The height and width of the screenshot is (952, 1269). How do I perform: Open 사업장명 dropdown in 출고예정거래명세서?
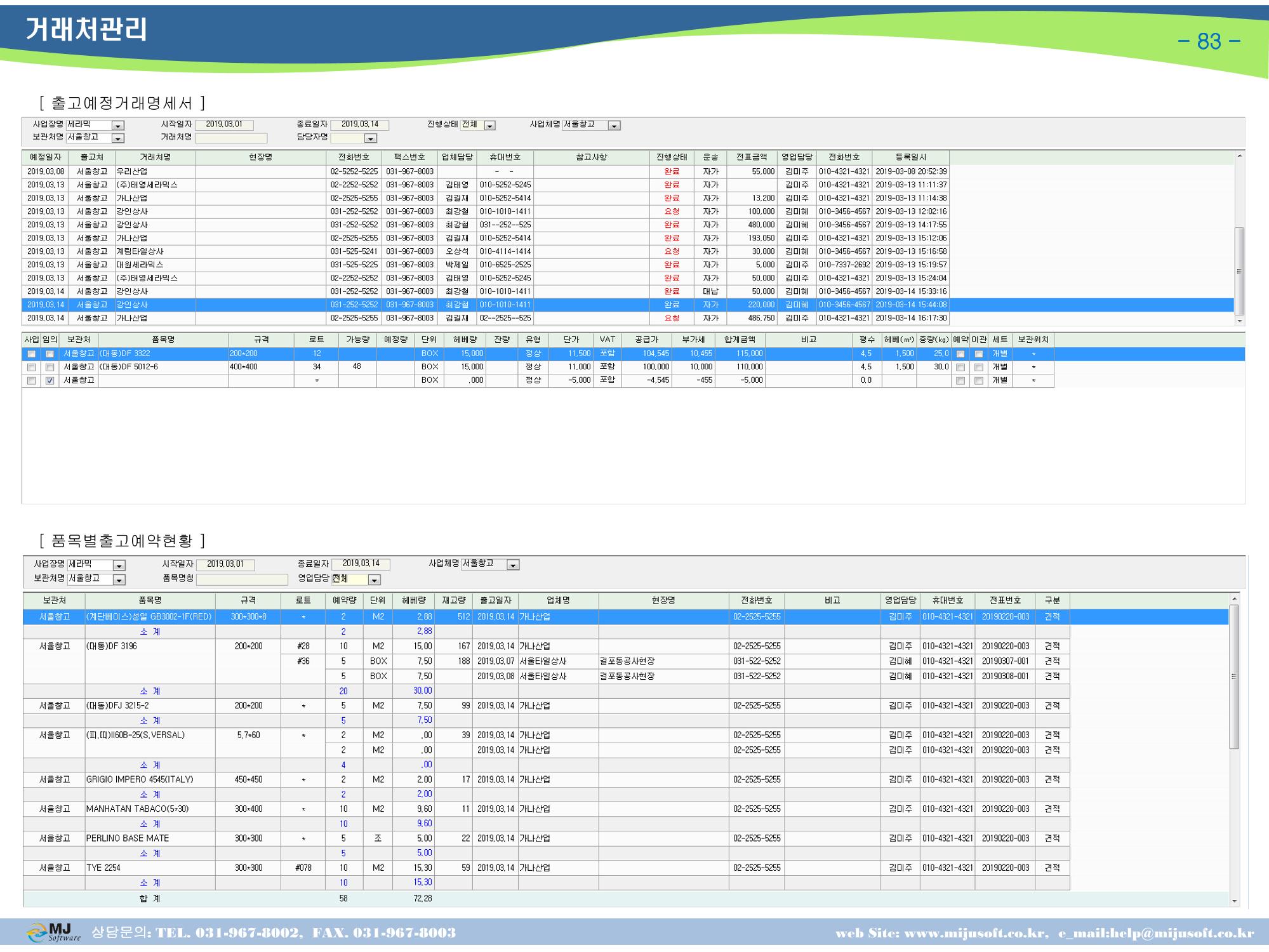coord(118,126)
